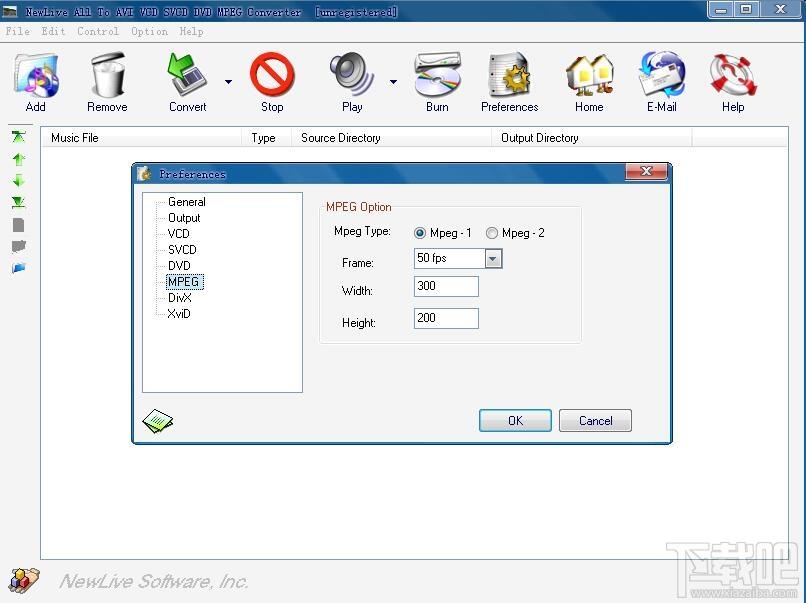Click the E-Mail toolbar icon
Viewport: 806px width, 603px height.
tap(662, 75)
